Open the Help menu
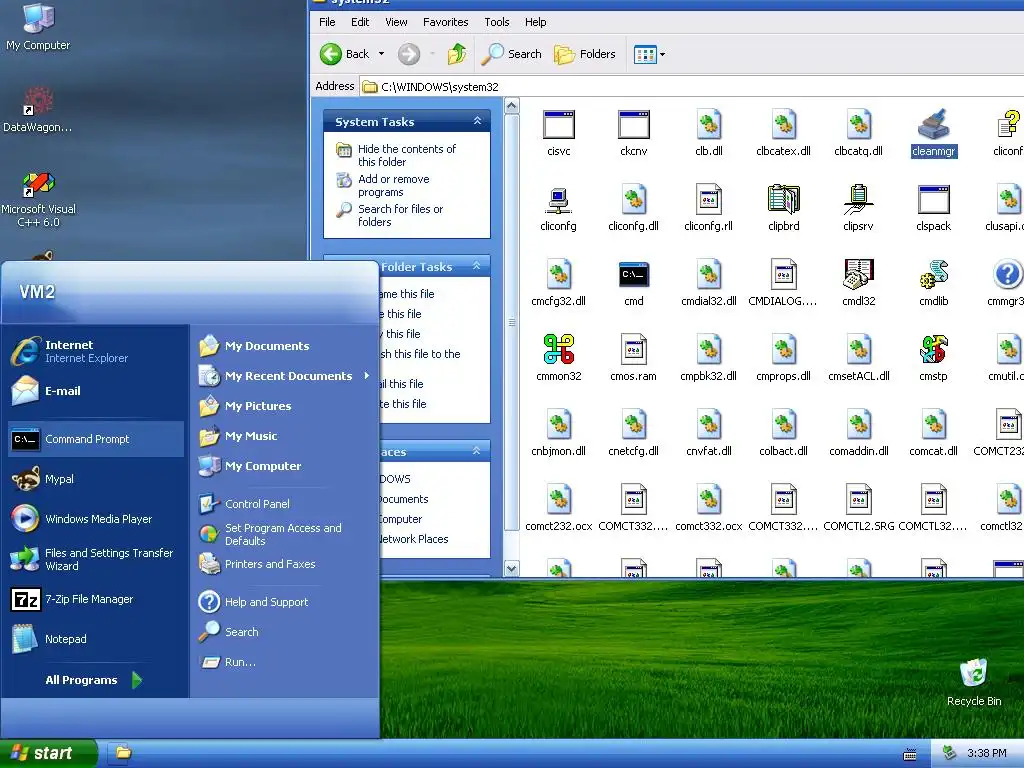 click(536, 22)
